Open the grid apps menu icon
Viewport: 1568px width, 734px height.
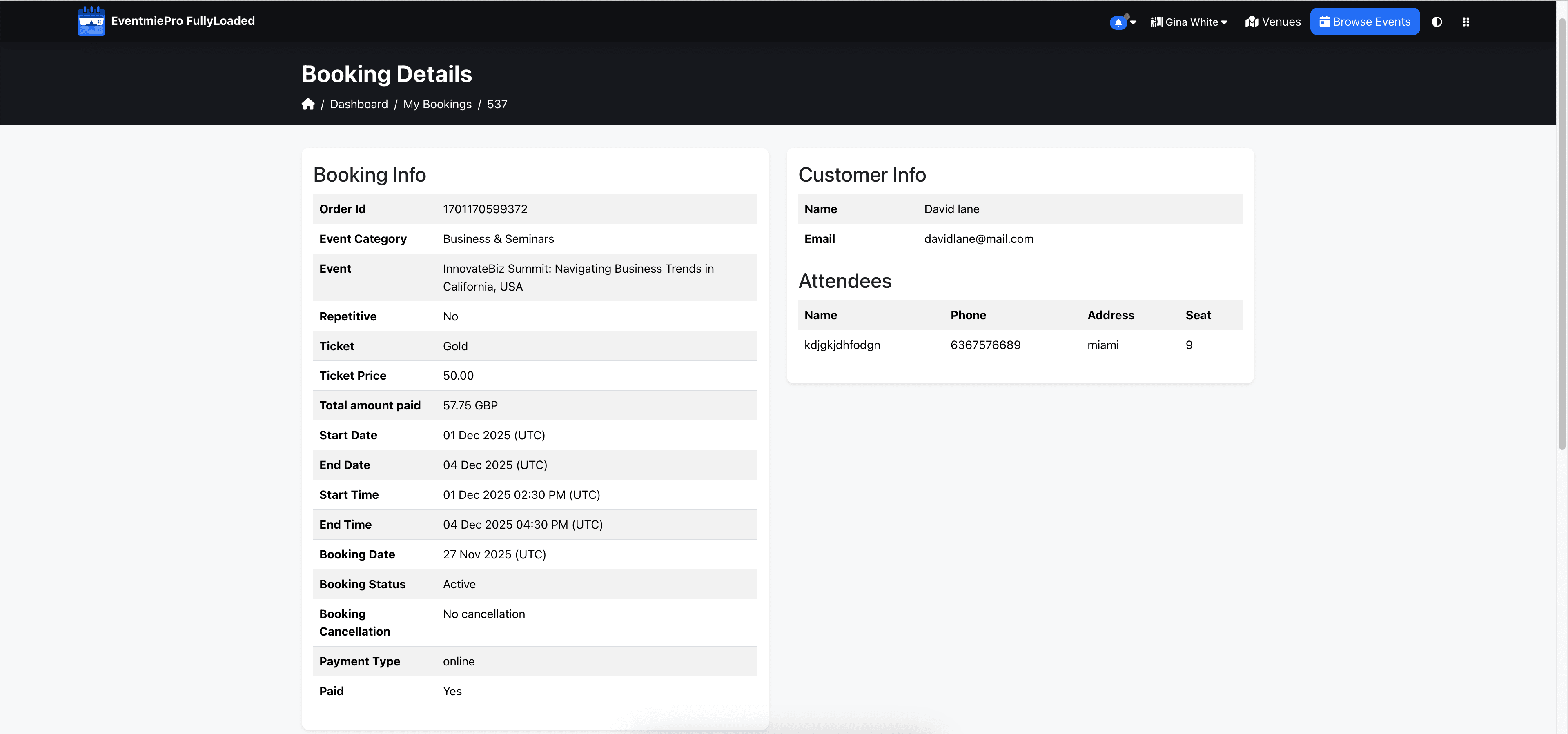[1466, 22]
